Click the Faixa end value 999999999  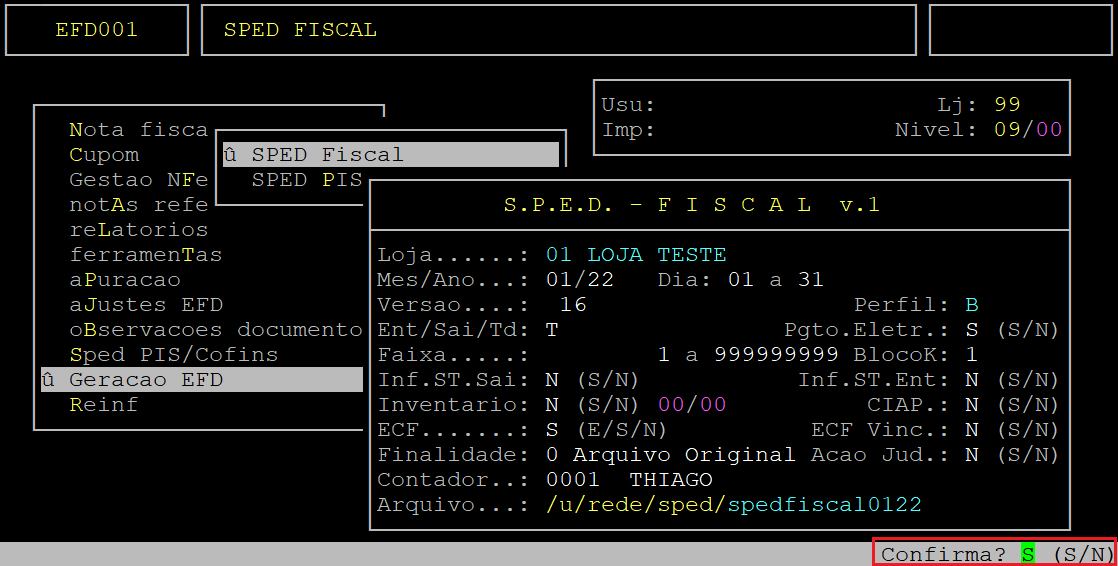[x=776, y=354]
